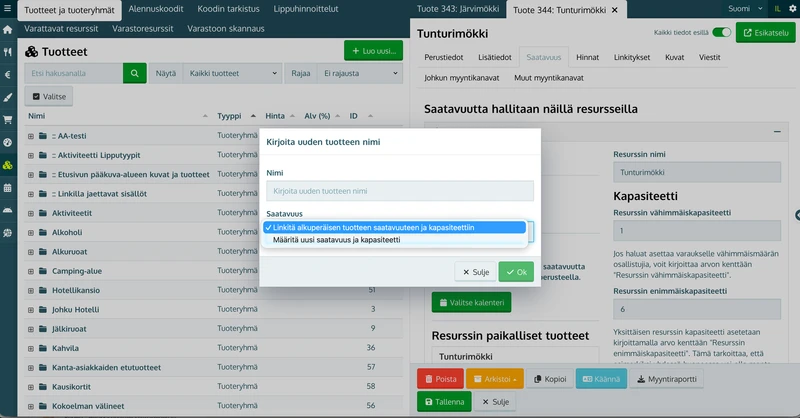Screen dimensions: 800x418
Task: Switch to Tuote 343: Järvimökki tab
Action: point(458,9)
